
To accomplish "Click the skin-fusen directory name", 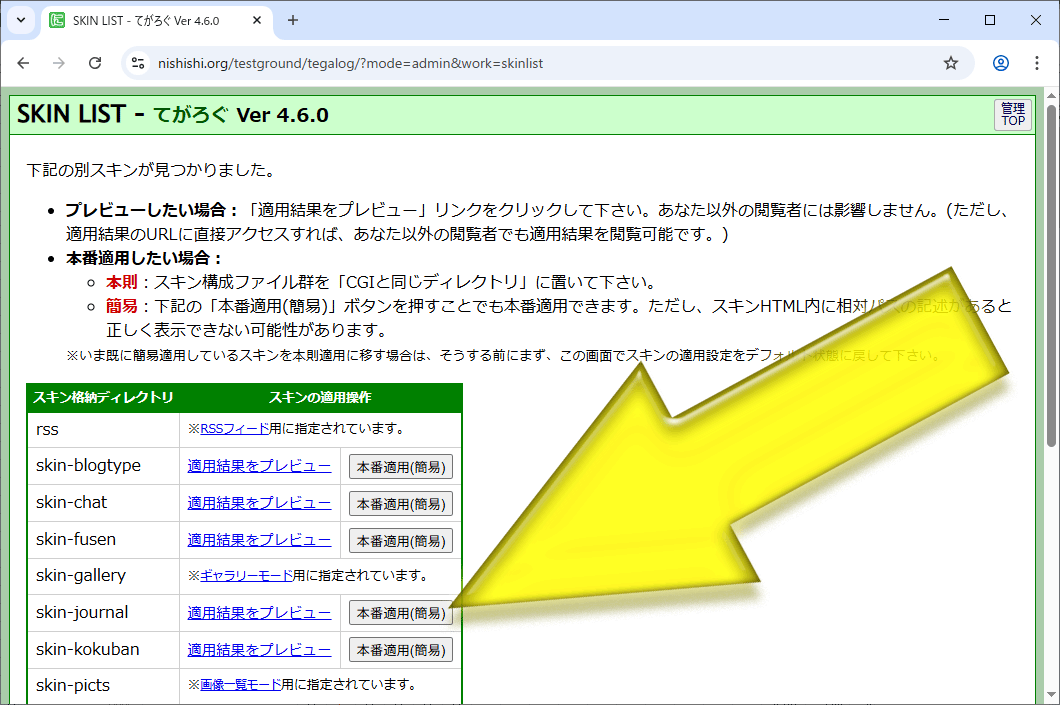I will [x=76, y=539].
